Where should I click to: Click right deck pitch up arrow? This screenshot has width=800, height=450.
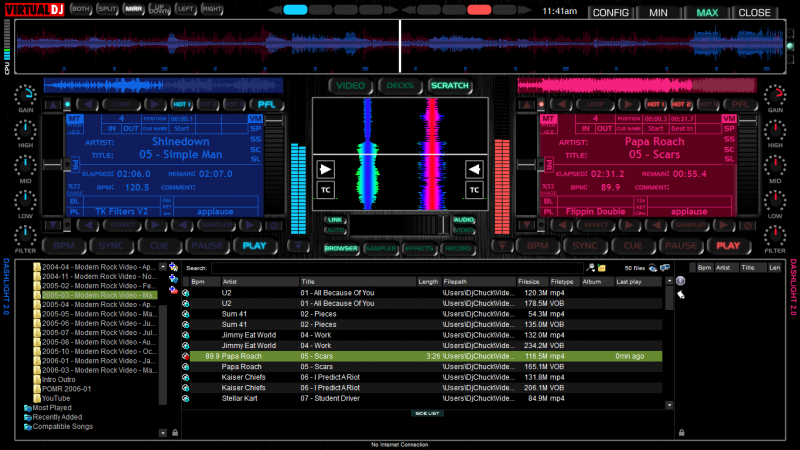(x=527, y=105)
